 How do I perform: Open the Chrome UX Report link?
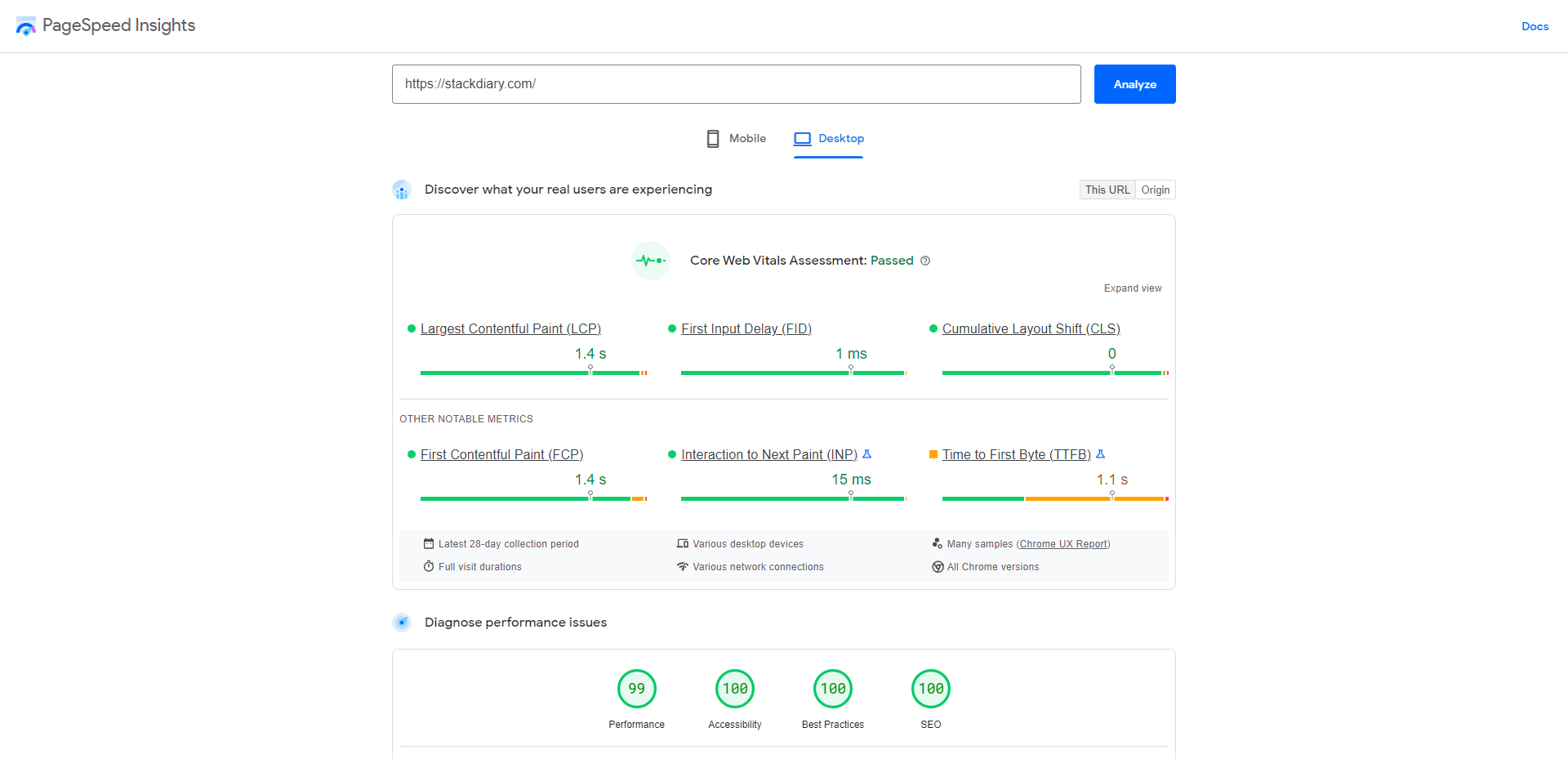click(1063, 544)
